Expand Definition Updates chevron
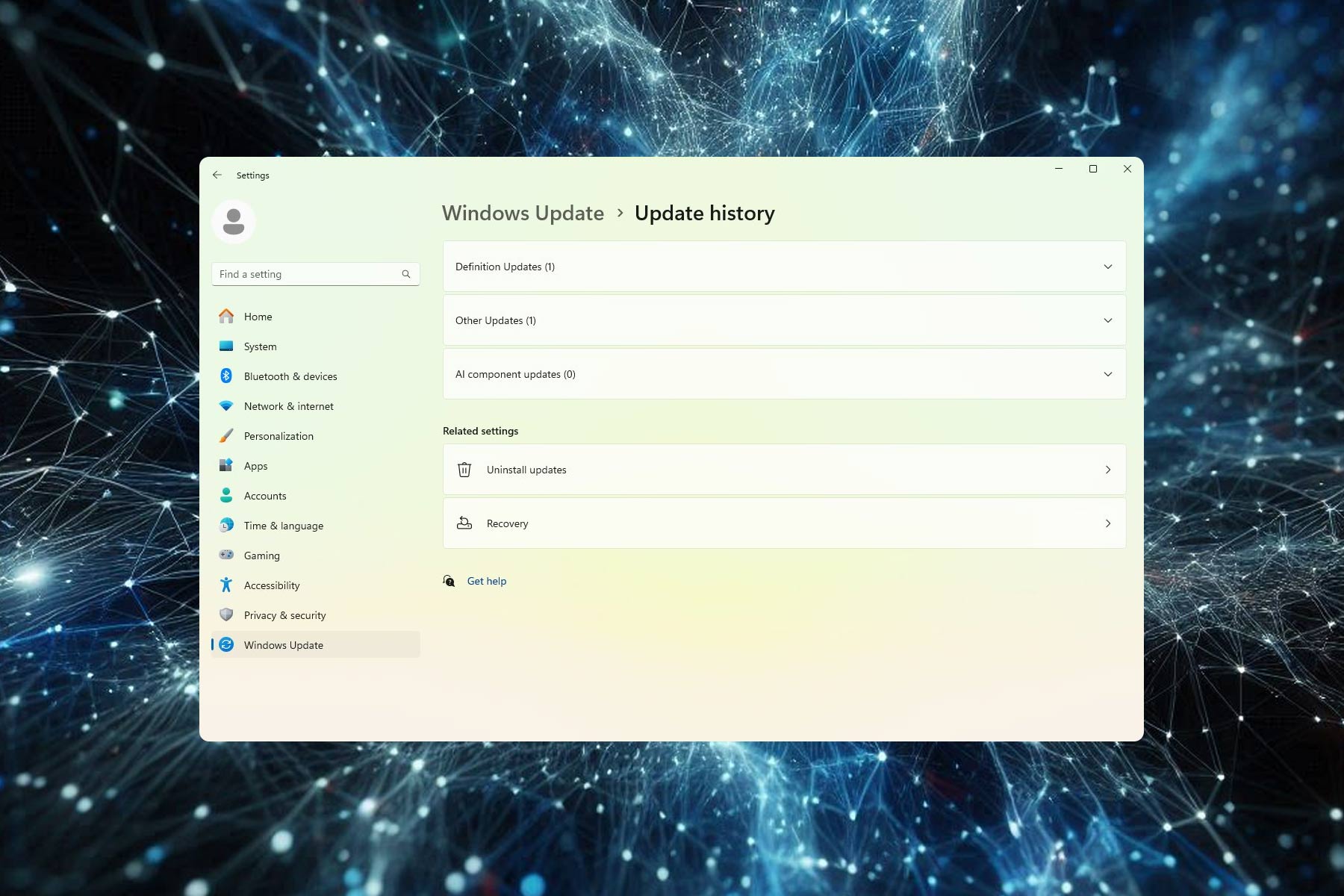The image size is (1344, 896). point(1108,267)
